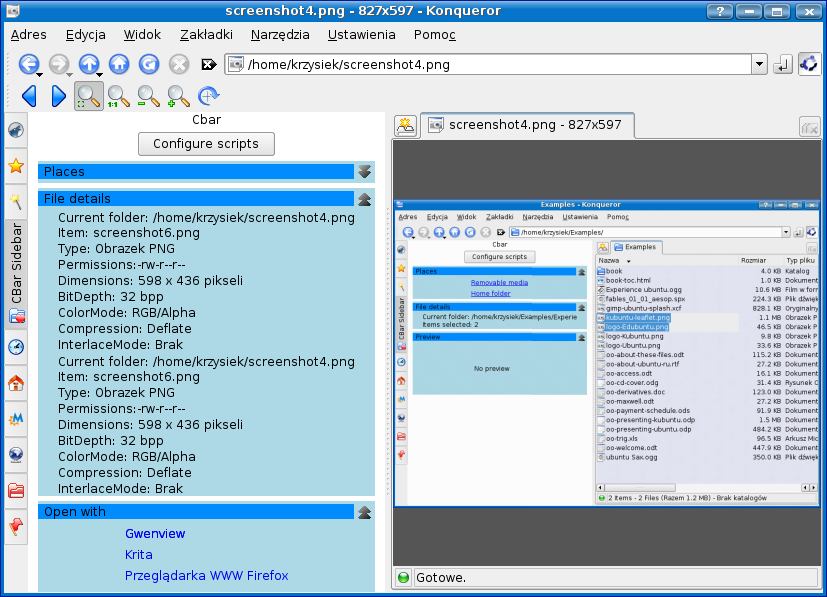The width and height of the screenshot is (827, 597).
Task: Click the zoom to actual size 1:1 icon
Action: click(x=118, y=97)
